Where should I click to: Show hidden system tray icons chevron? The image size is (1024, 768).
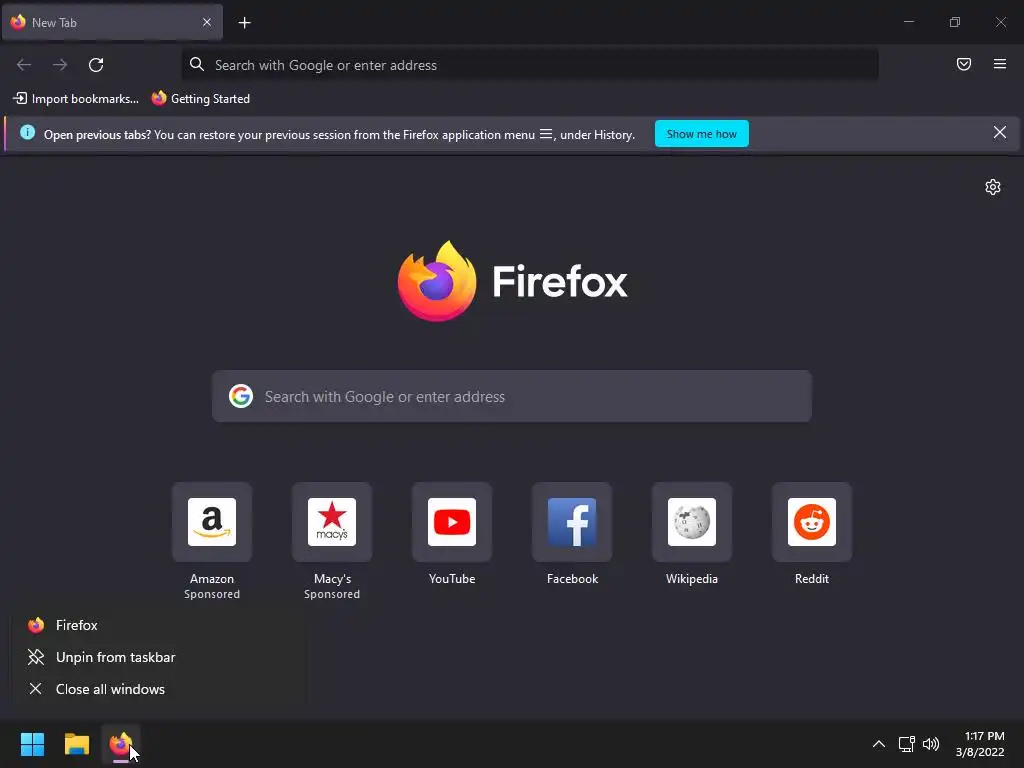(879, 744)
